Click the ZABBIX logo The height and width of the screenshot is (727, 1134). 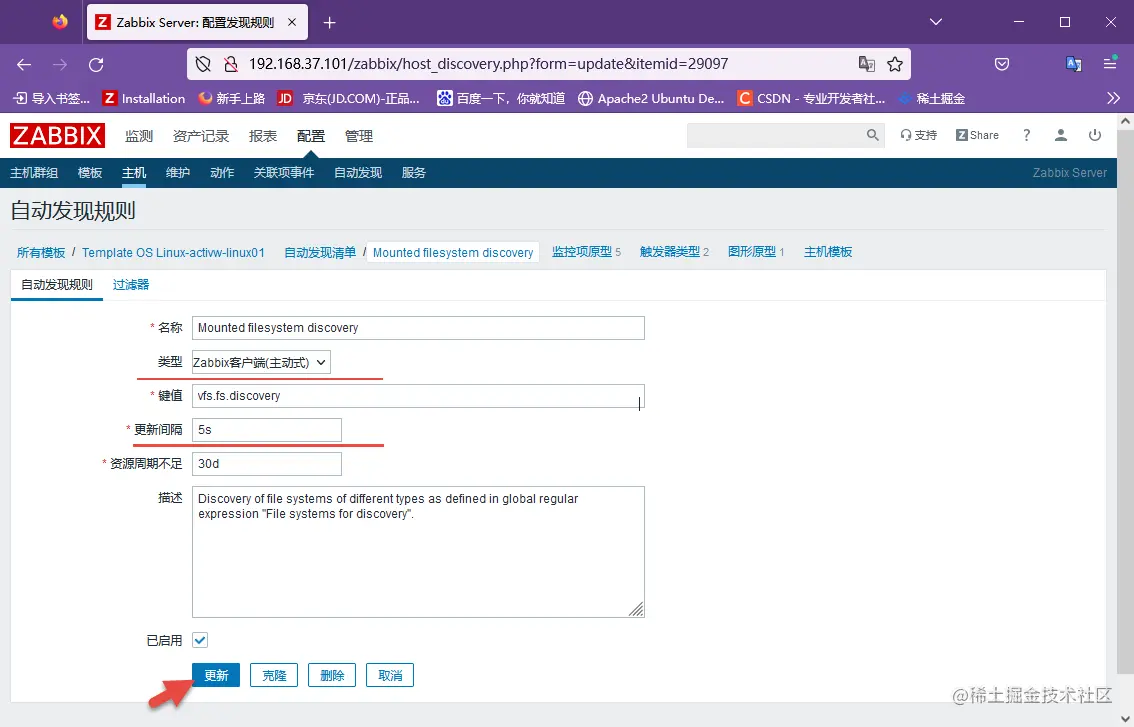(57, 135)
